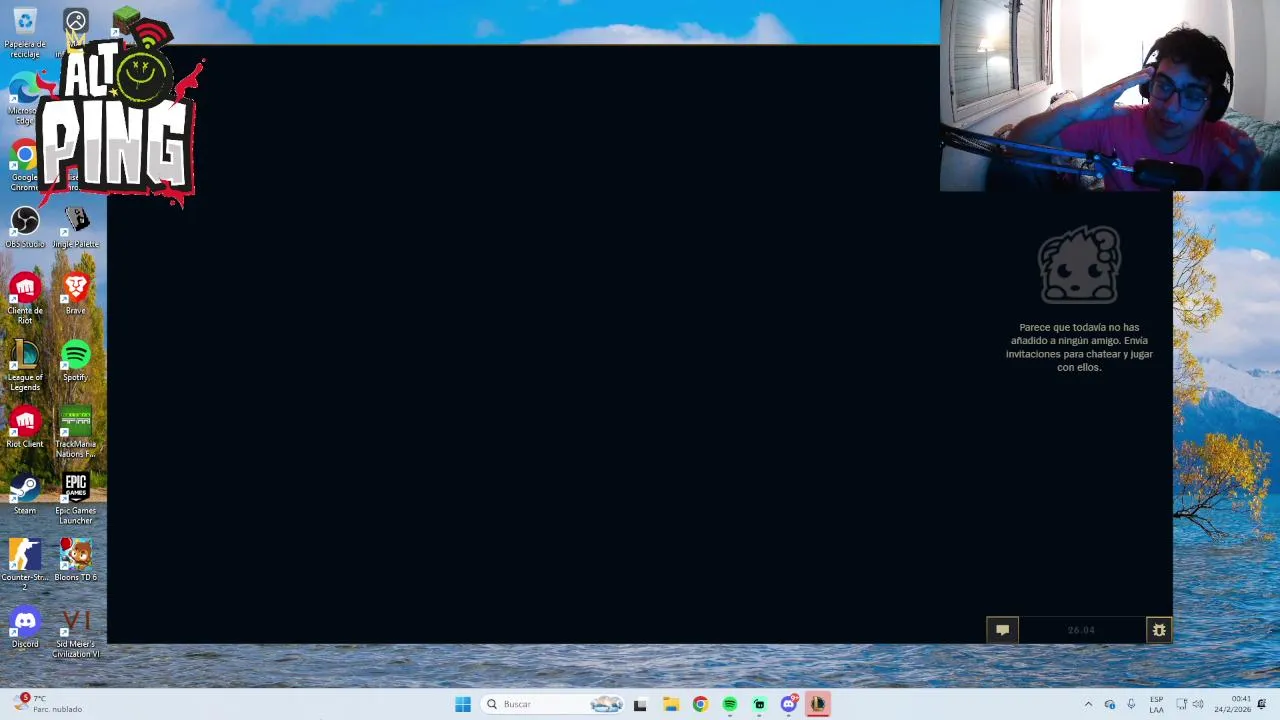Open Cliente de Riot desktop shortcut

[24, 299]
